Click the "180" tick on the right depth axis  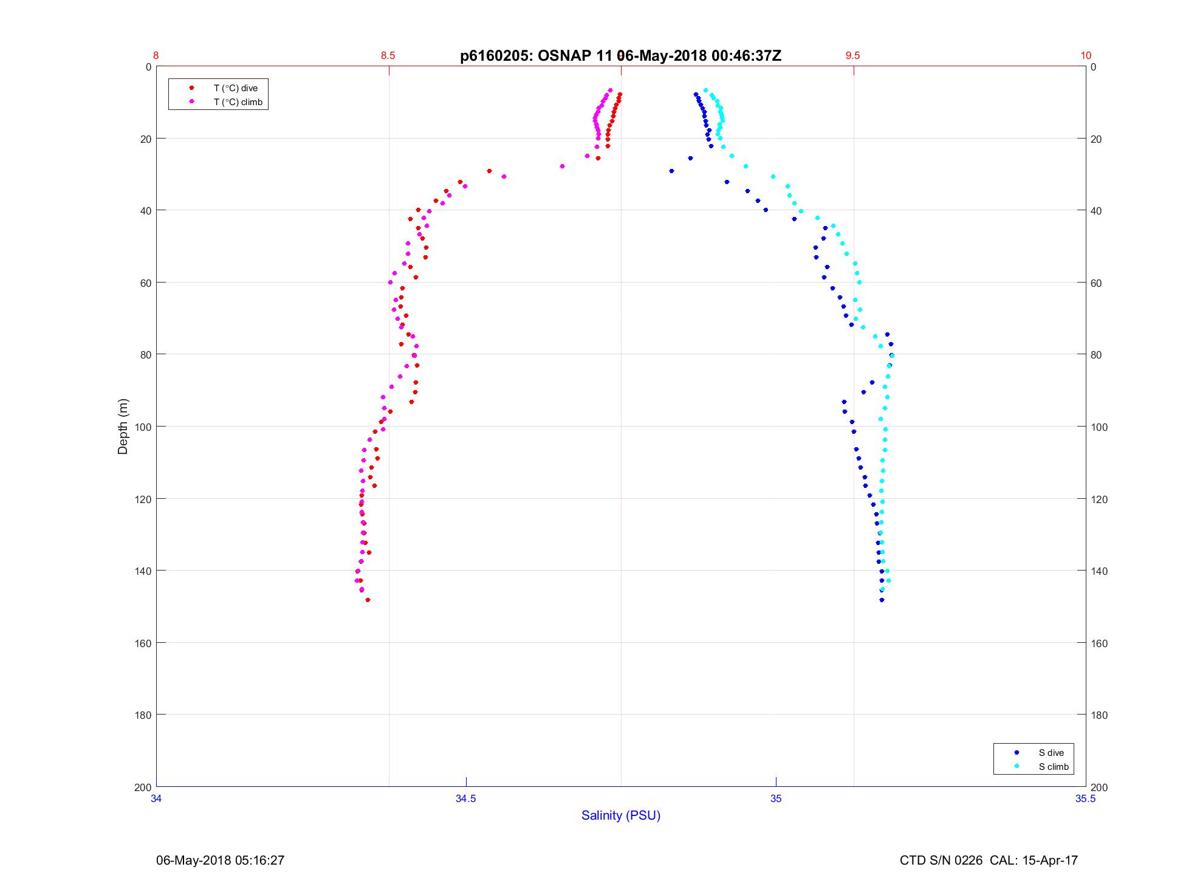1099,715
